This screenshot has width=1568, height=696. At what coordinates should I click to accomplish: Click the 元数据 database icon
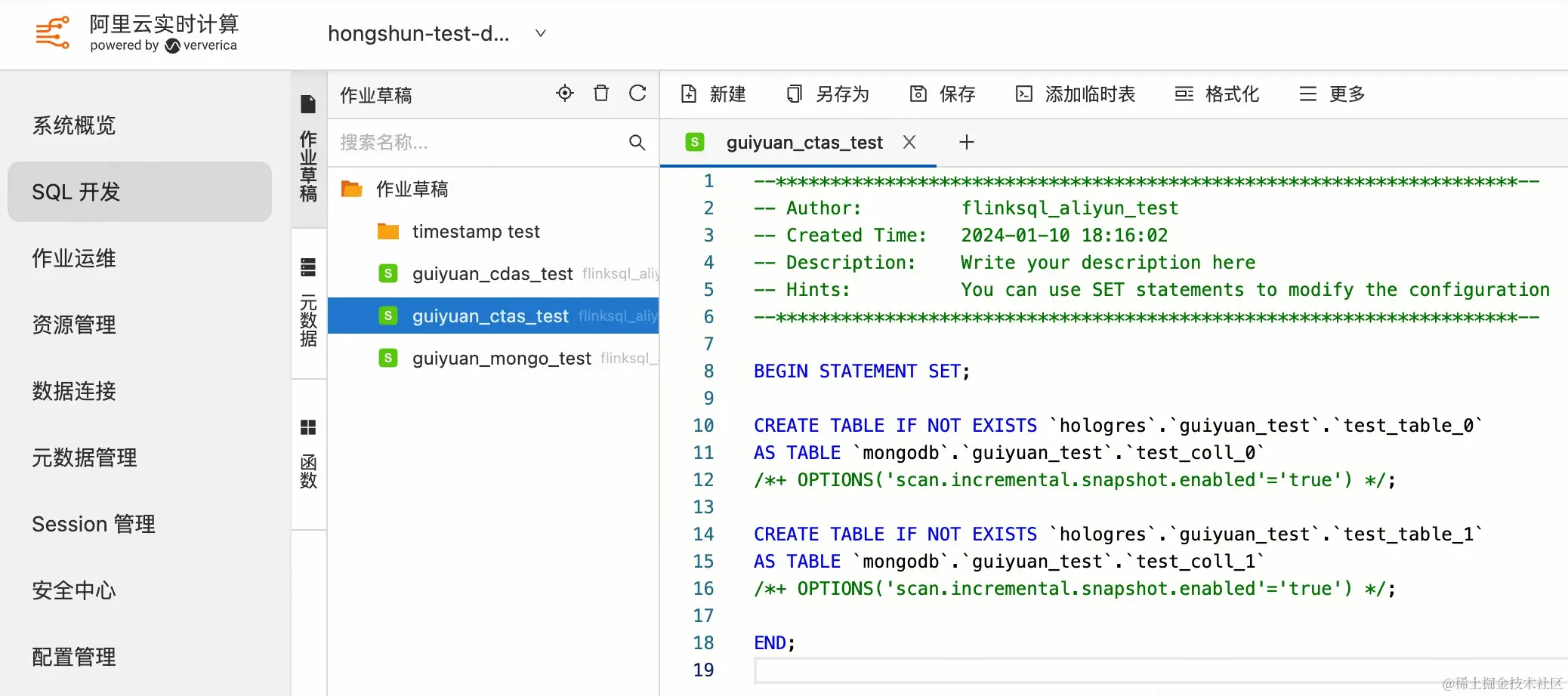click(x=308, y=267)
